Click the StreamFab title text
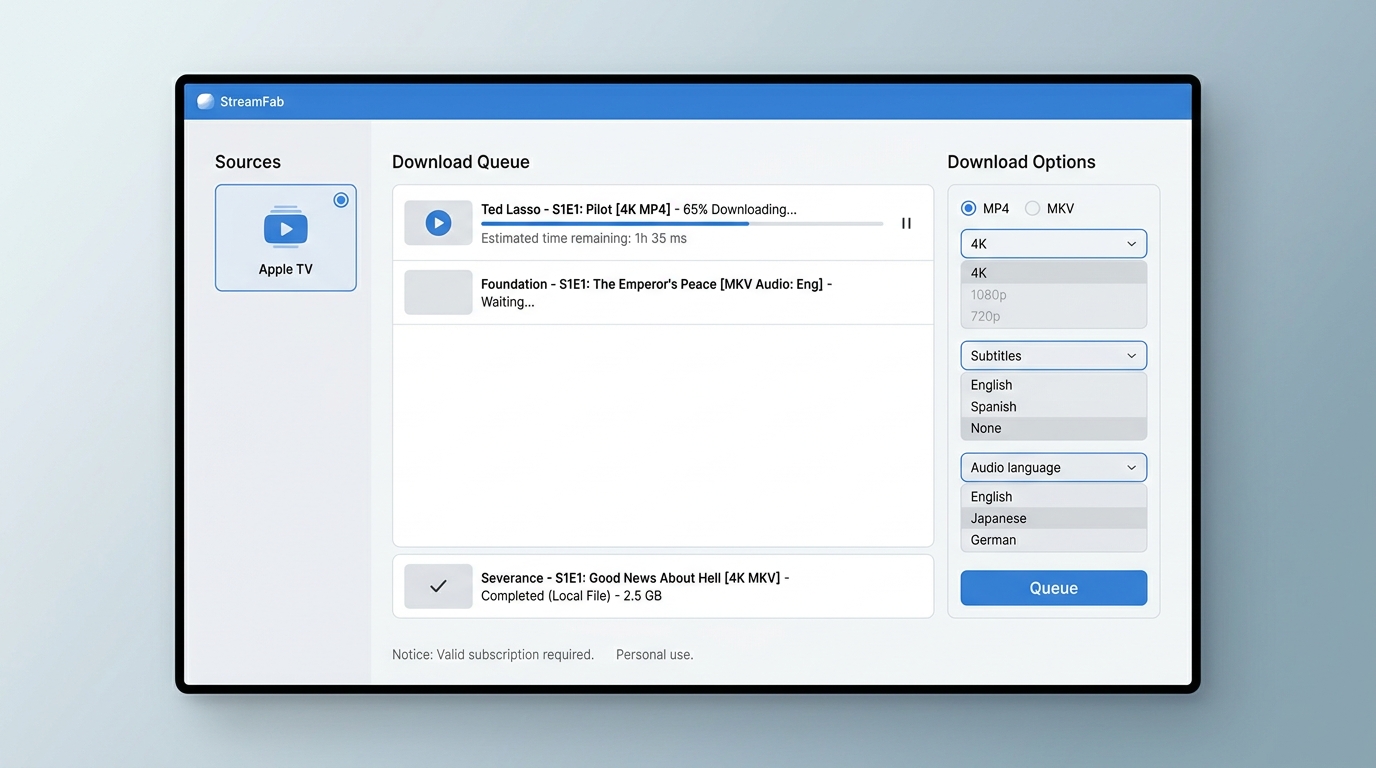1376x768 pixels. (252, 102)
